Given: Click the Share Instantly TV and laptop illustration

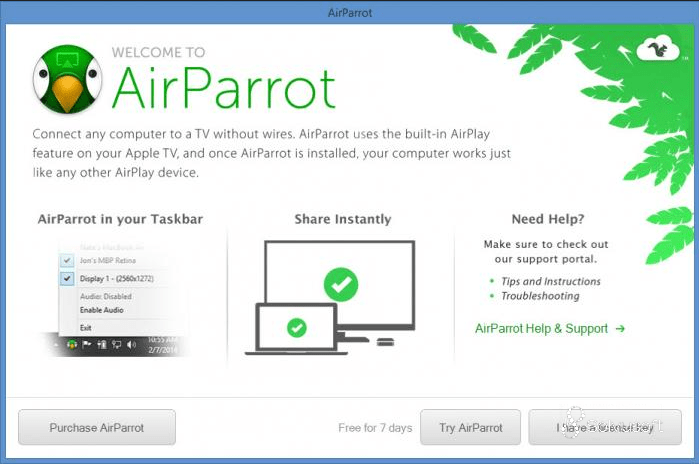Looking at the screenshot, I should click(330, 298).
